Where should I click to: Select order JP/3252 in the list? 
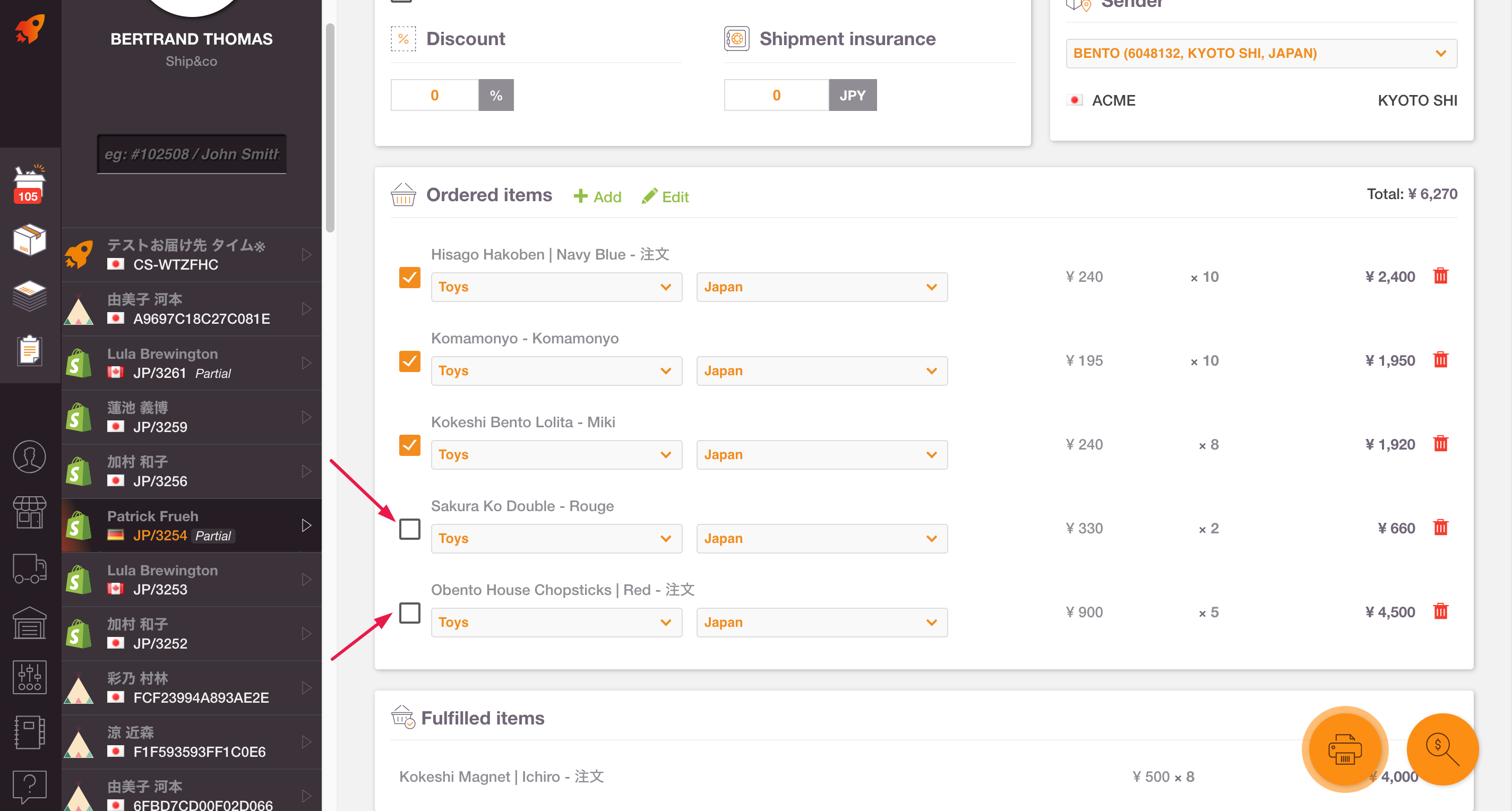tap(191, 634)
